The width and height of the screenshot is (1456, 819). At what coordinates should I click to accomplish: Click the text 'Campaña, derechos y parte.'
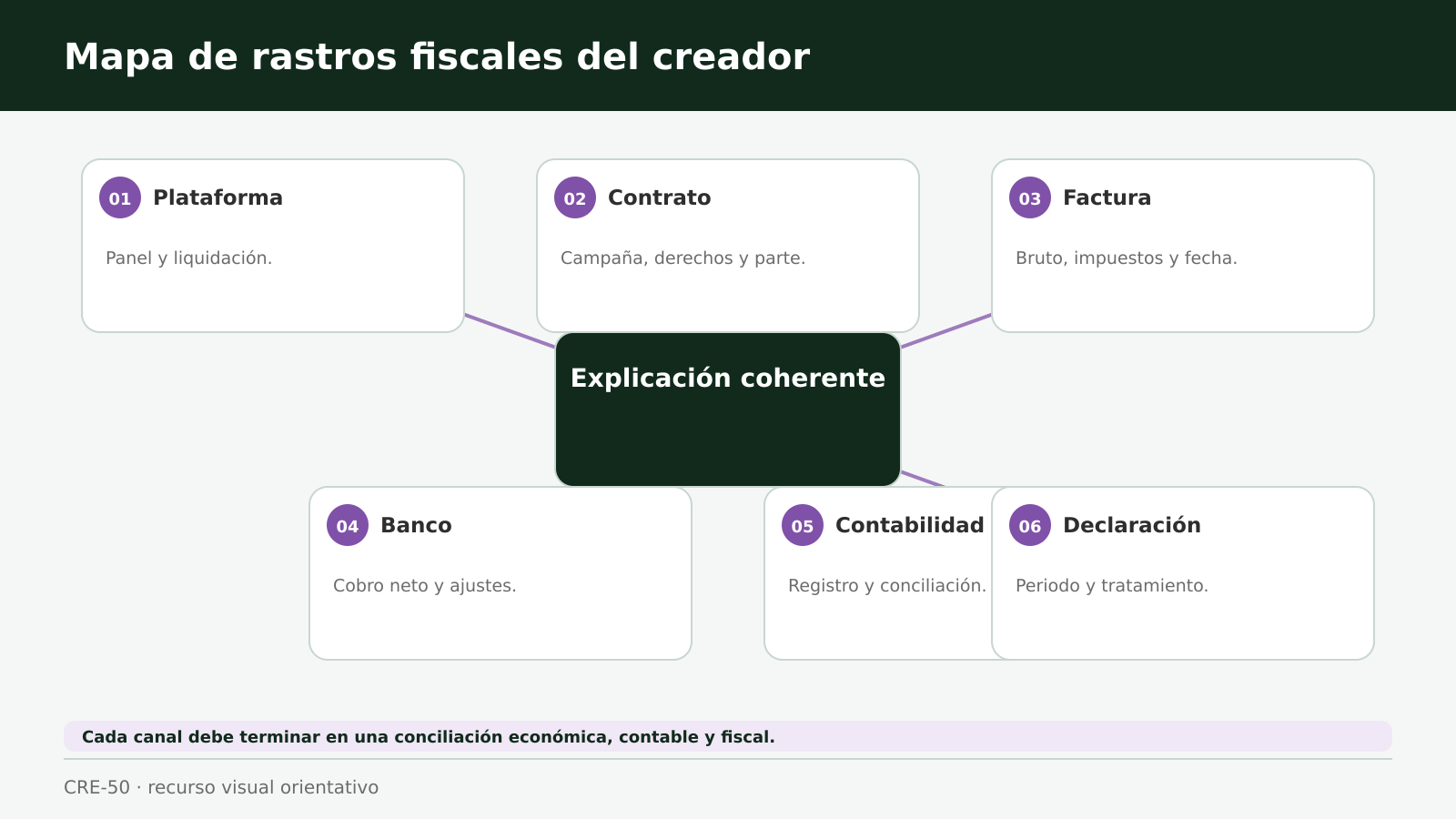tap(682, 258)
